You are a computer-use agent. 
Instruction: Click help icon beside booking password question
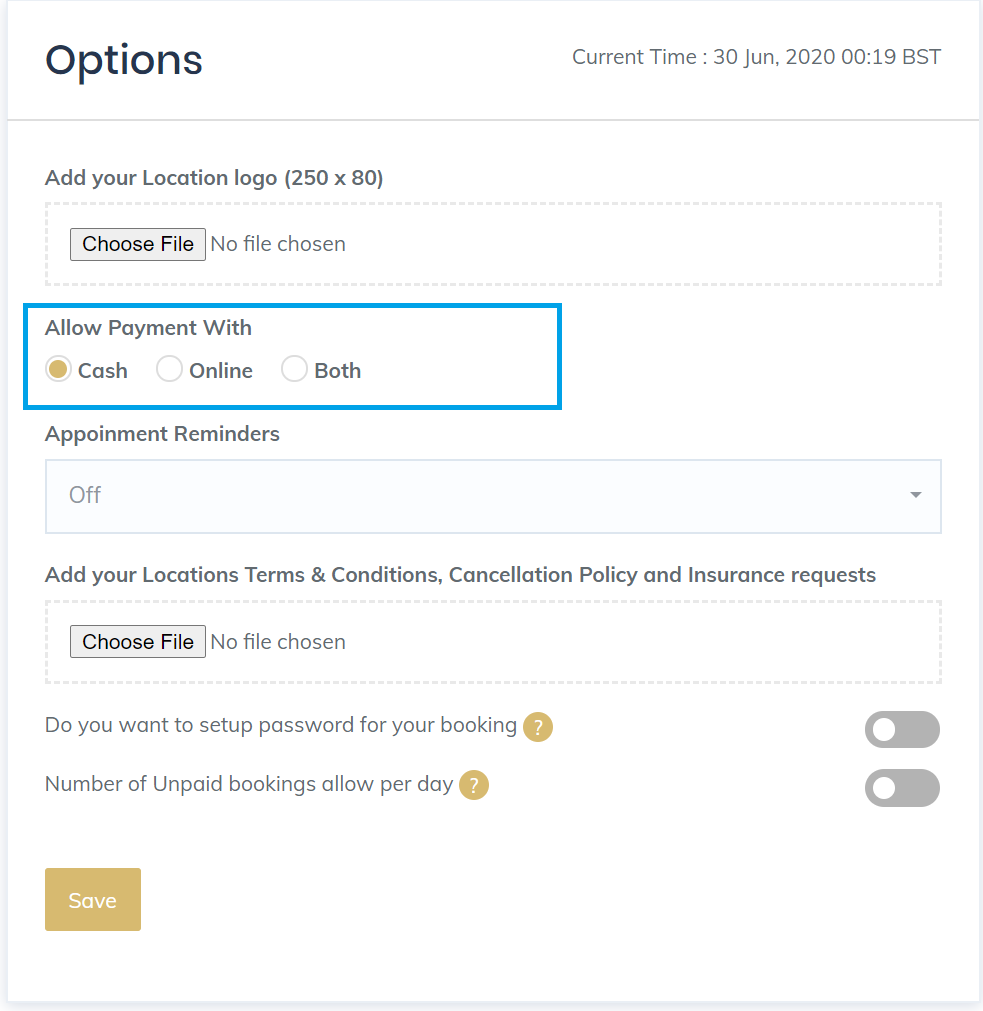tap(538, 727)
